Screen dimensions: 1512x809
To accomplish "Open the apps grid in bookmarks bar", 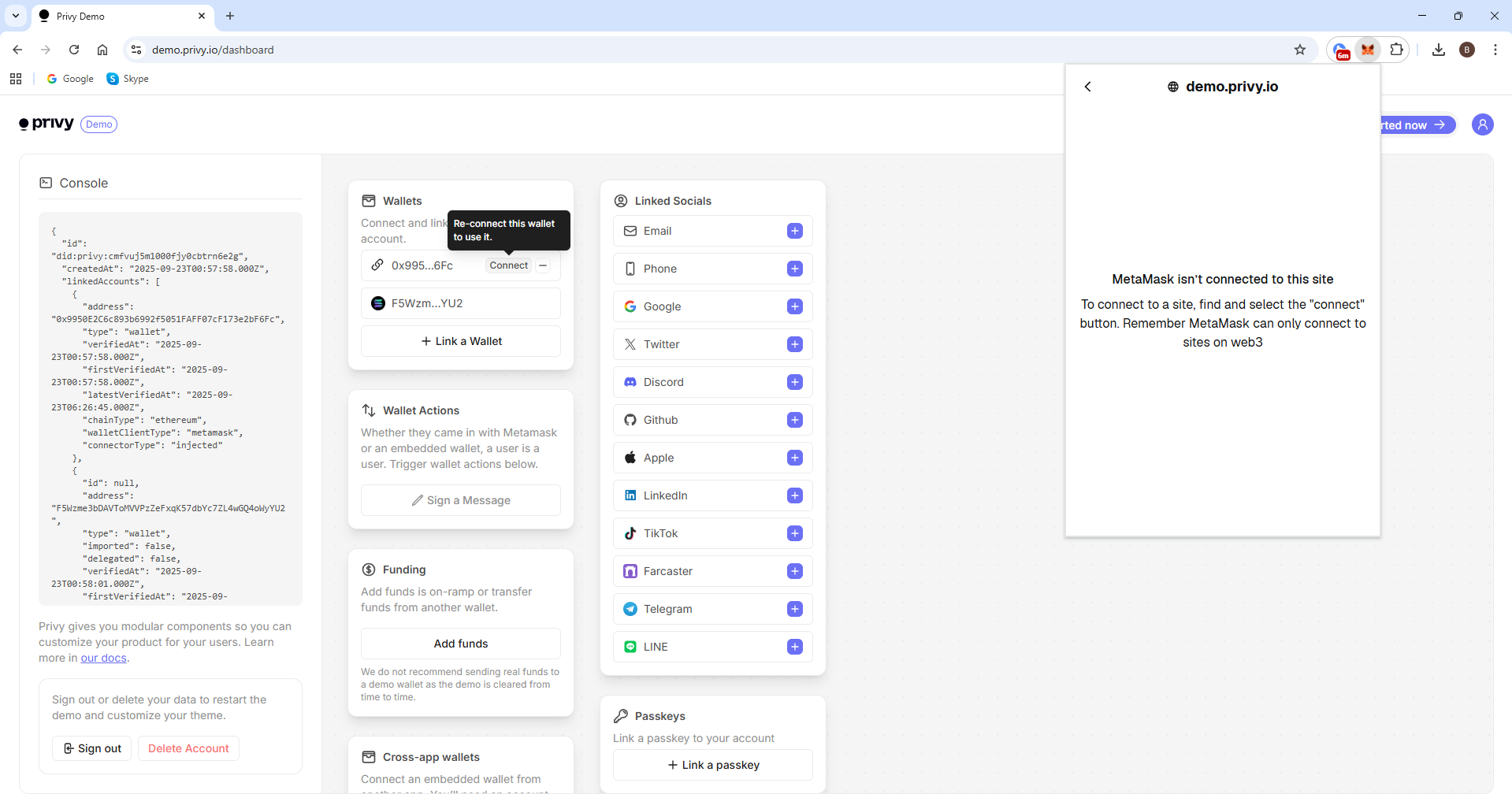I will click(16, 79).
